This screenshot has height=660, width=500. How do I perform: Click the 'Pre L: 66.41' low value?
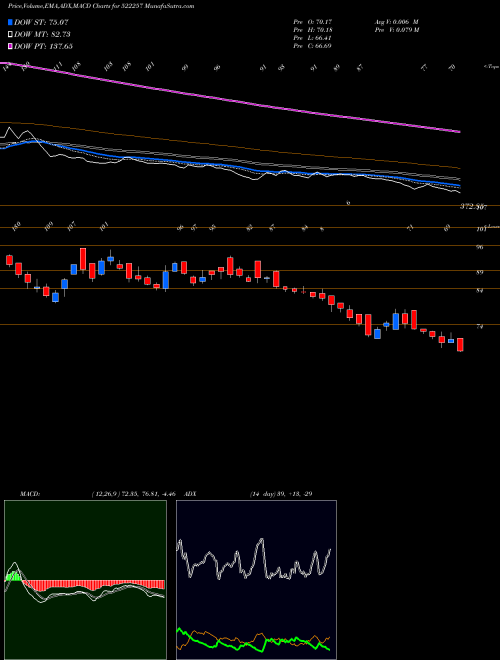[x=313, y=38]
